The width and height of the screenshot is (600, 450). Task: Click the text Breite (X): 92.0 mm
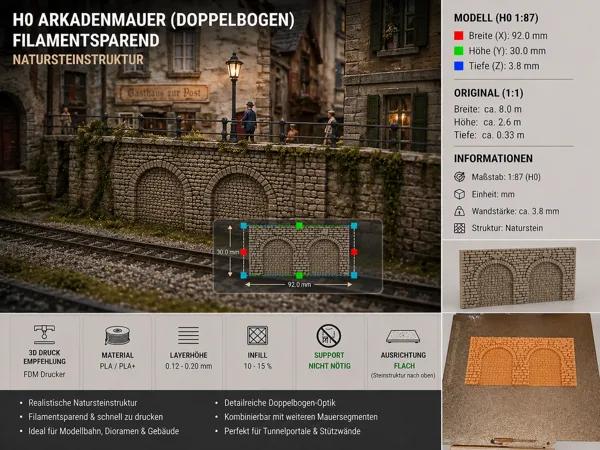(508, 36)
